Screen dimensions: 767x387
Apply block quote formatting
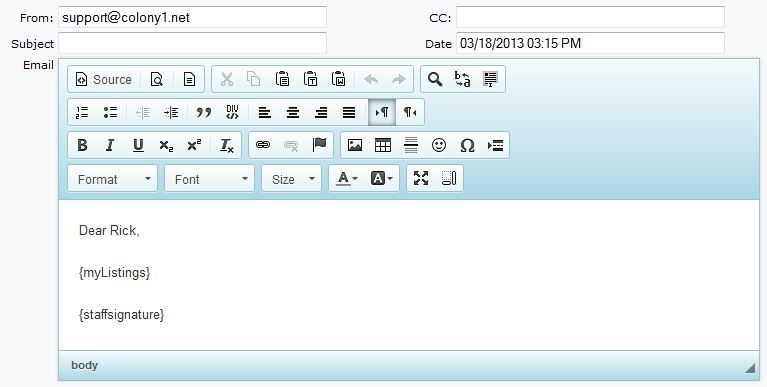pyautogui.click(x=203, y=113)
